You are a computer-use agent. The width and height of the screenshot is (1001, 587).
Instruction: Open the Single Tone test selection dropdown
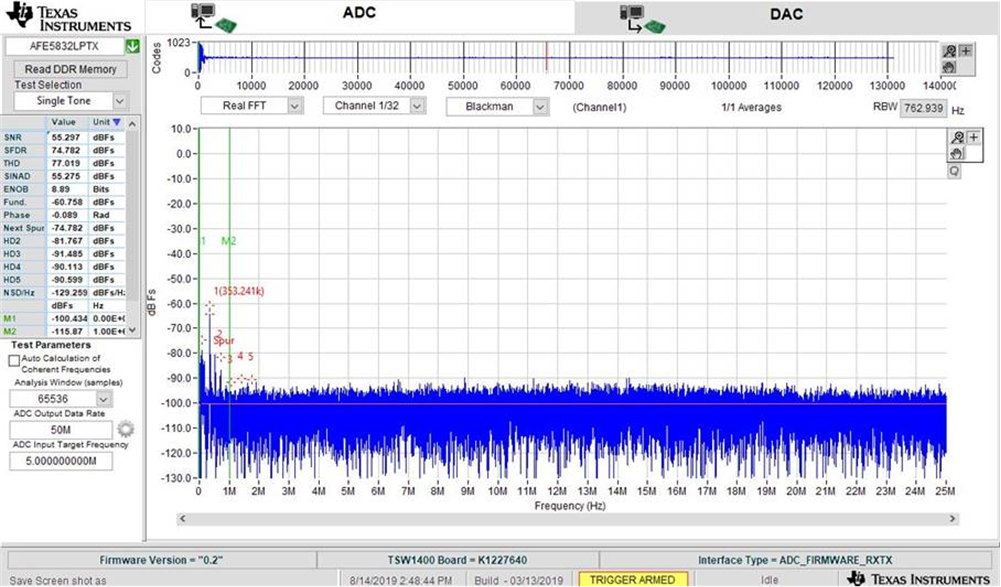pos(119,101)
